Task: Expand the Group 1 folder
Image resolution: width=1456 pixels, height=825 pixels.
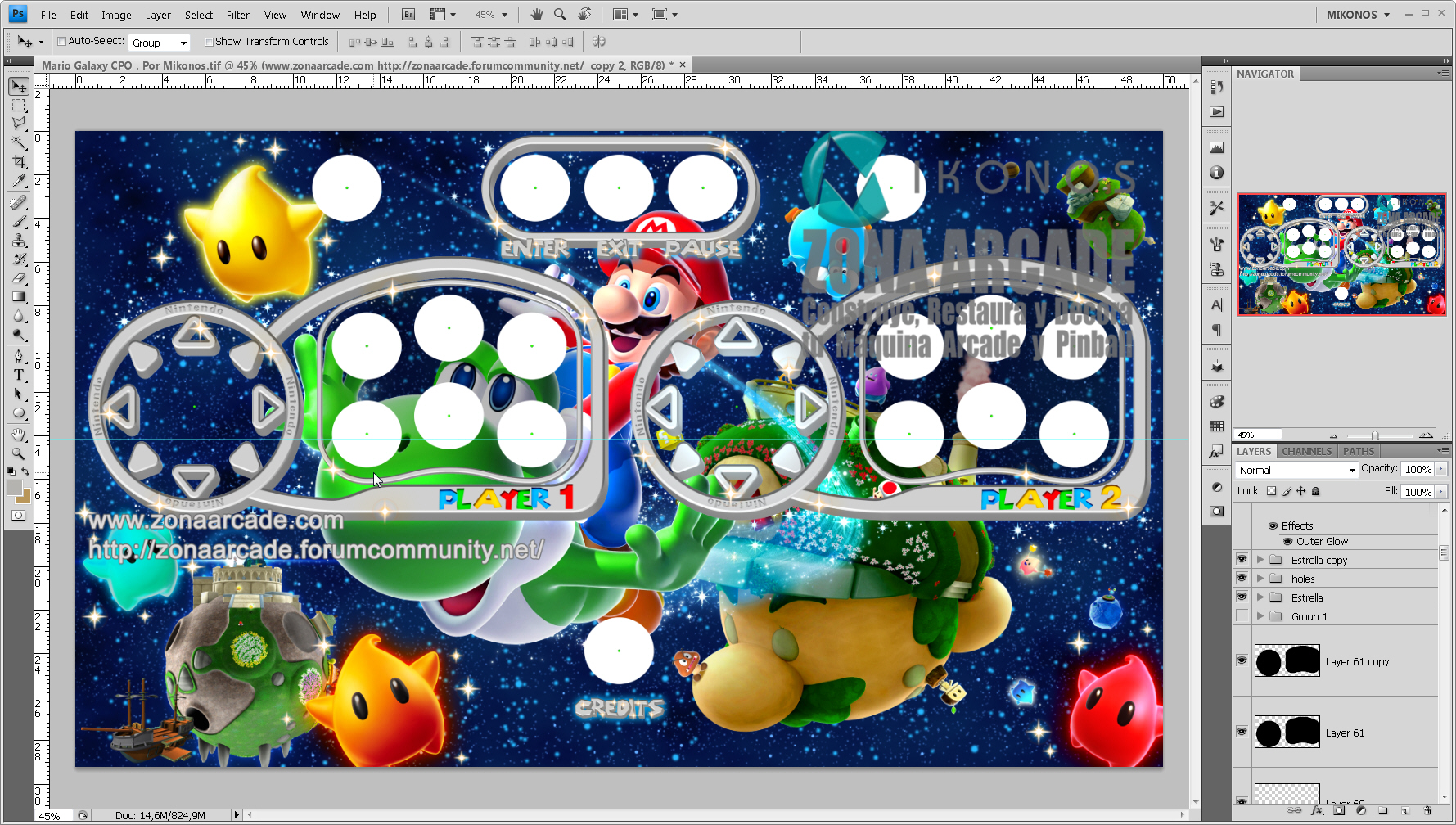Action: point(1260,616)
